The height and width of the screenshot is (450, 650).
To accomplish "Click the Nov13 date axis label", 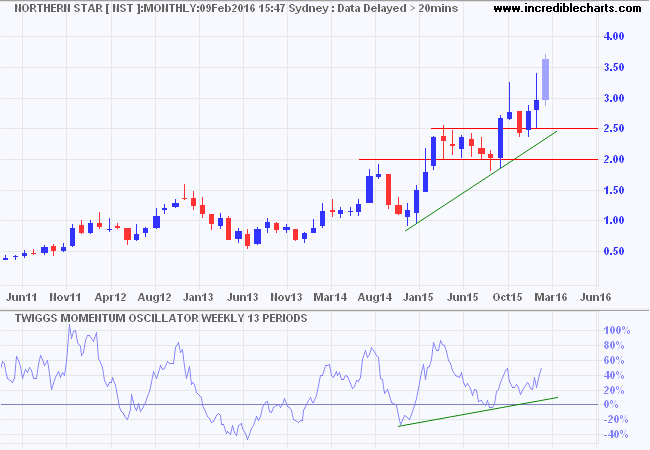I will tap(286, 297).
